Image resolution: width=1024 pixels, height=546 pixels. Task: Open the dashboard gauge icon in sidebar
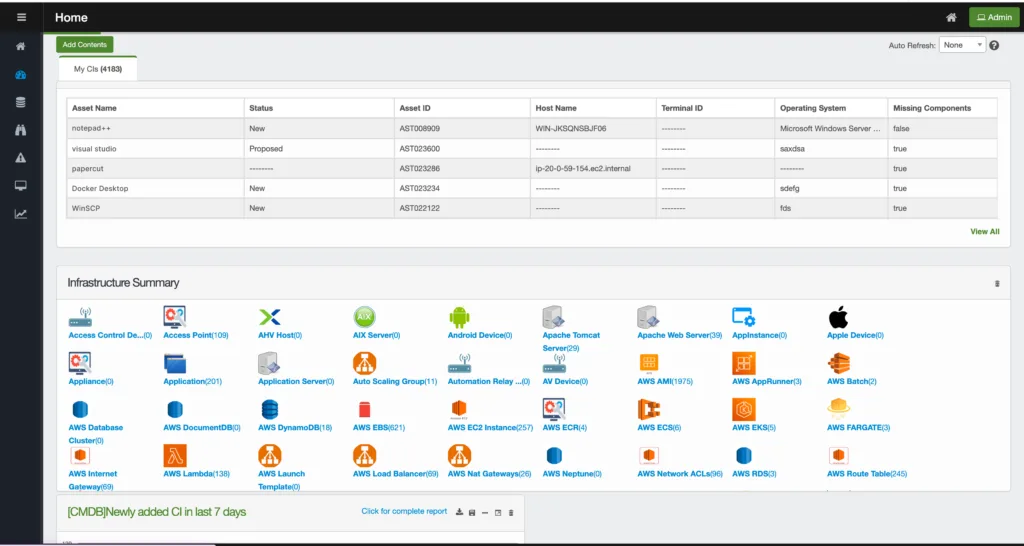point(21,74)
